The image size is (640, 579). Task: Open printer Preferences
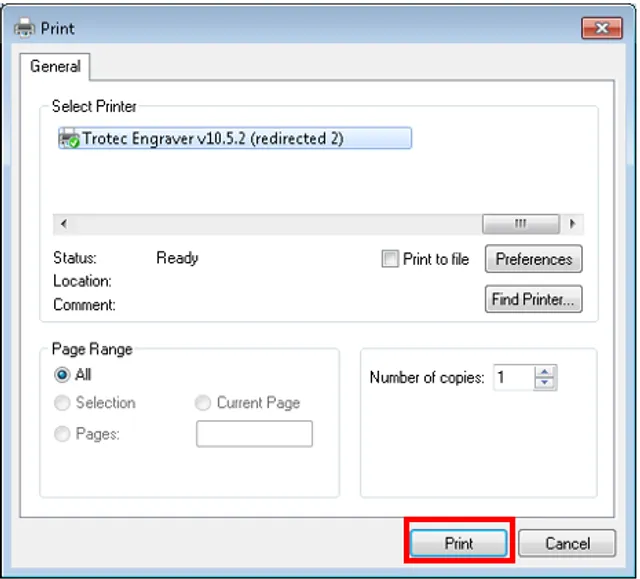point(533,259)
